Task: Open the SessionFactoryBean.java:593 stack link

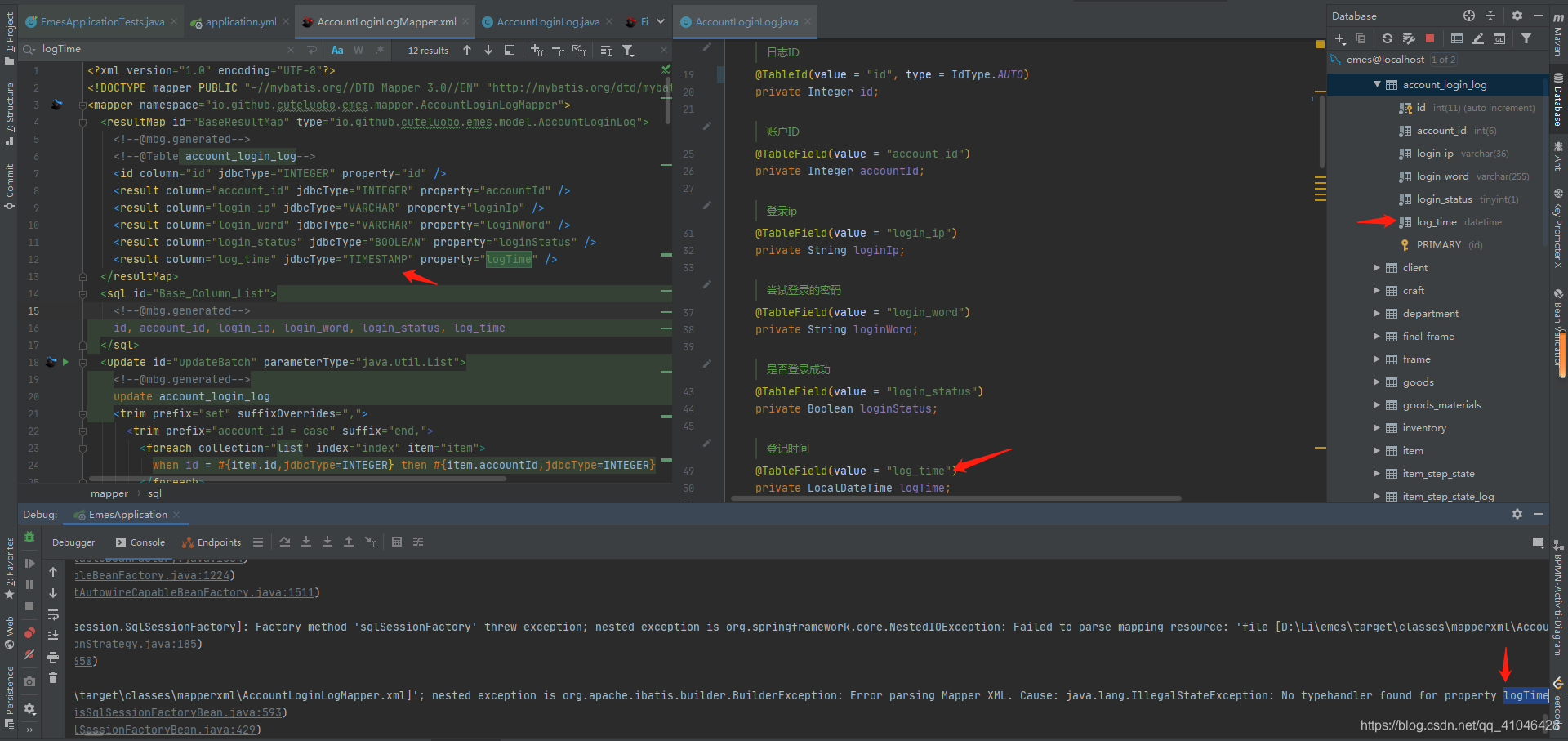Action: pos(178,713)
